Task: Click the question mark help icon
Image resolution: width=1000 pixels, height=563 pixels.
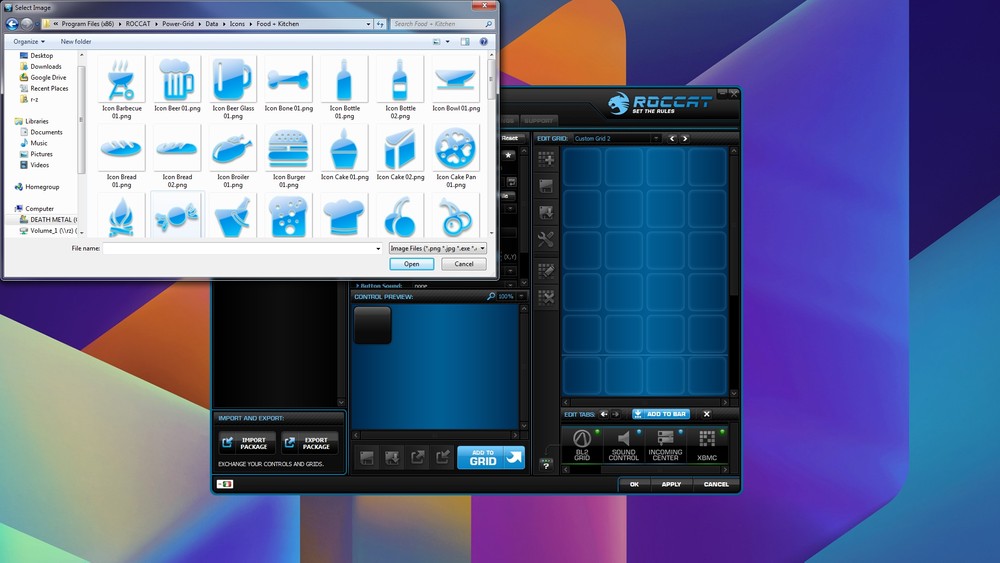Action: coord(546,465)
